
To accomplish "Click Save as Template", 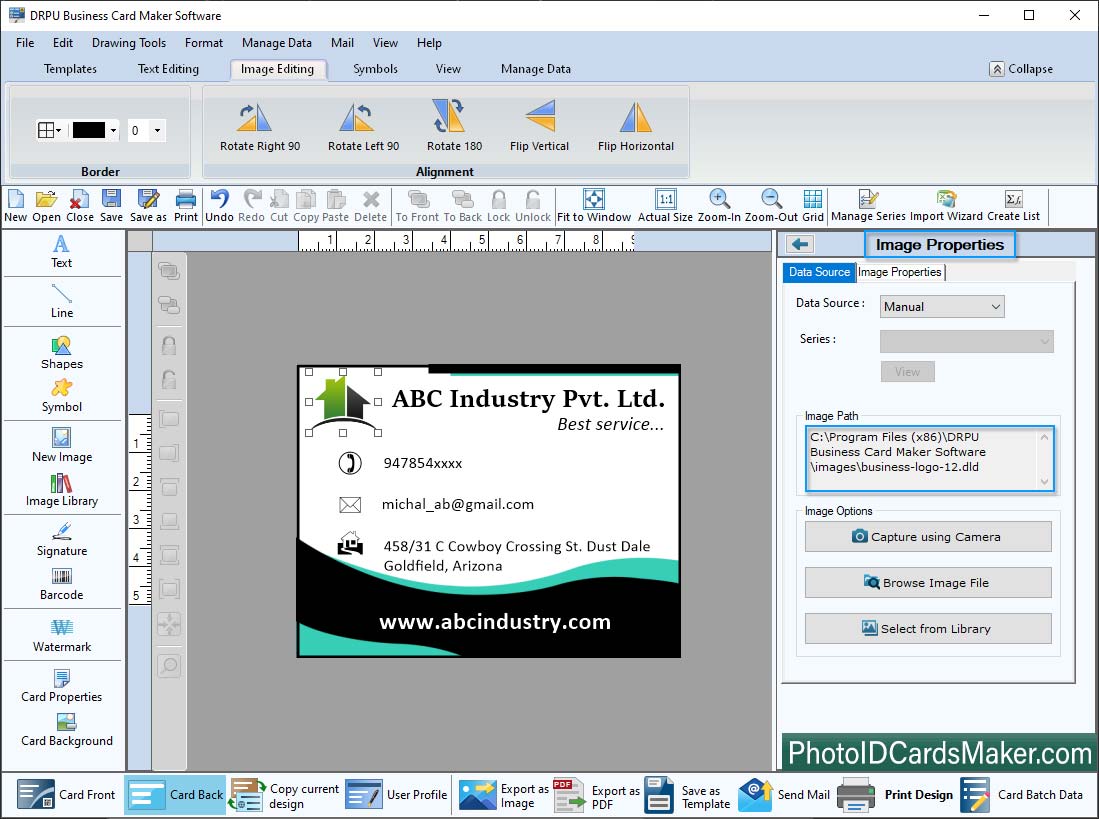I will [x=688, y=795].
